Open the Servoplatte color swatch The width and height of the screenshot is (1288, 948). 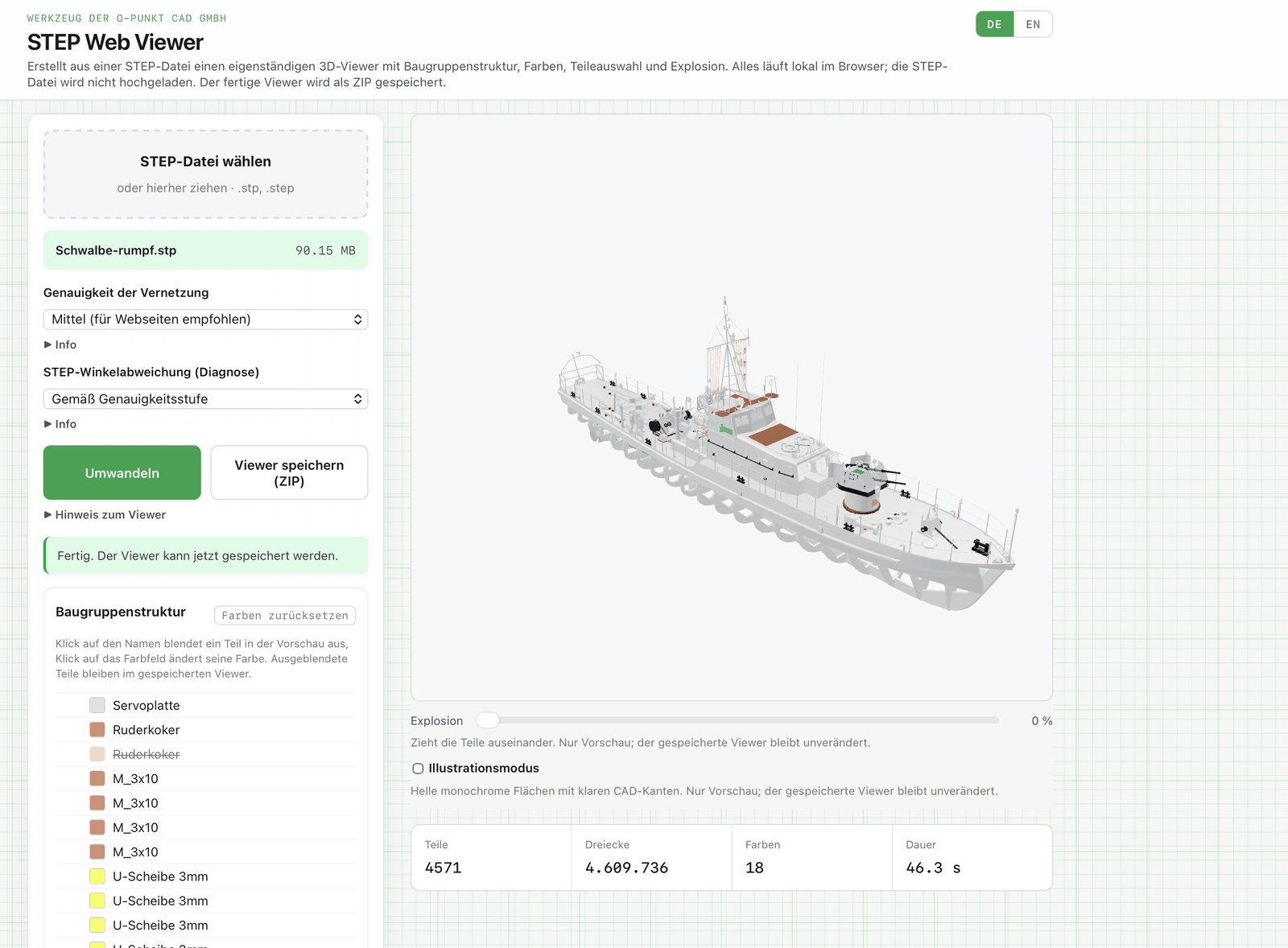coord(97,706)
